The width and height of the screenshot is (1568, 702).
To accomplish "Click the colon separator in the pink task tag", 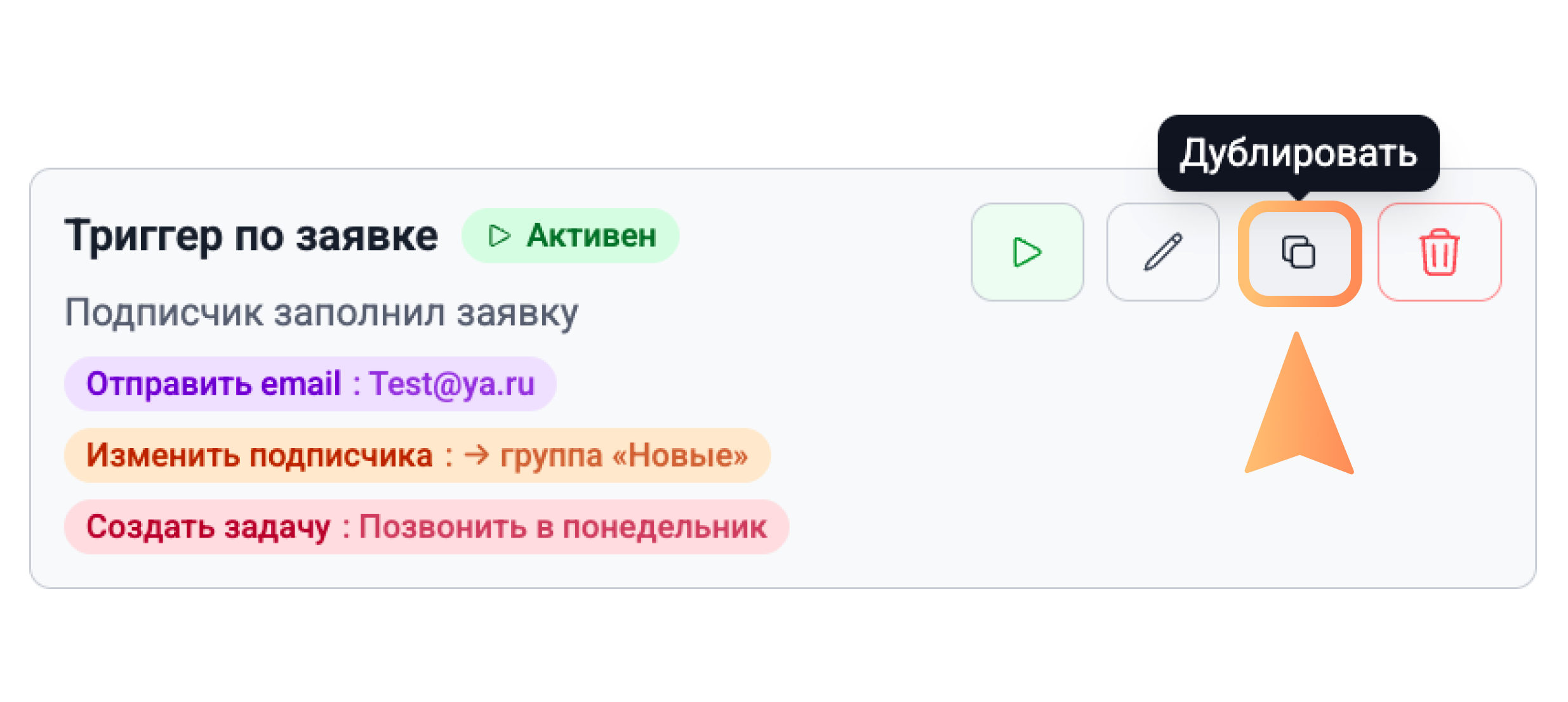I will point(346,527).
